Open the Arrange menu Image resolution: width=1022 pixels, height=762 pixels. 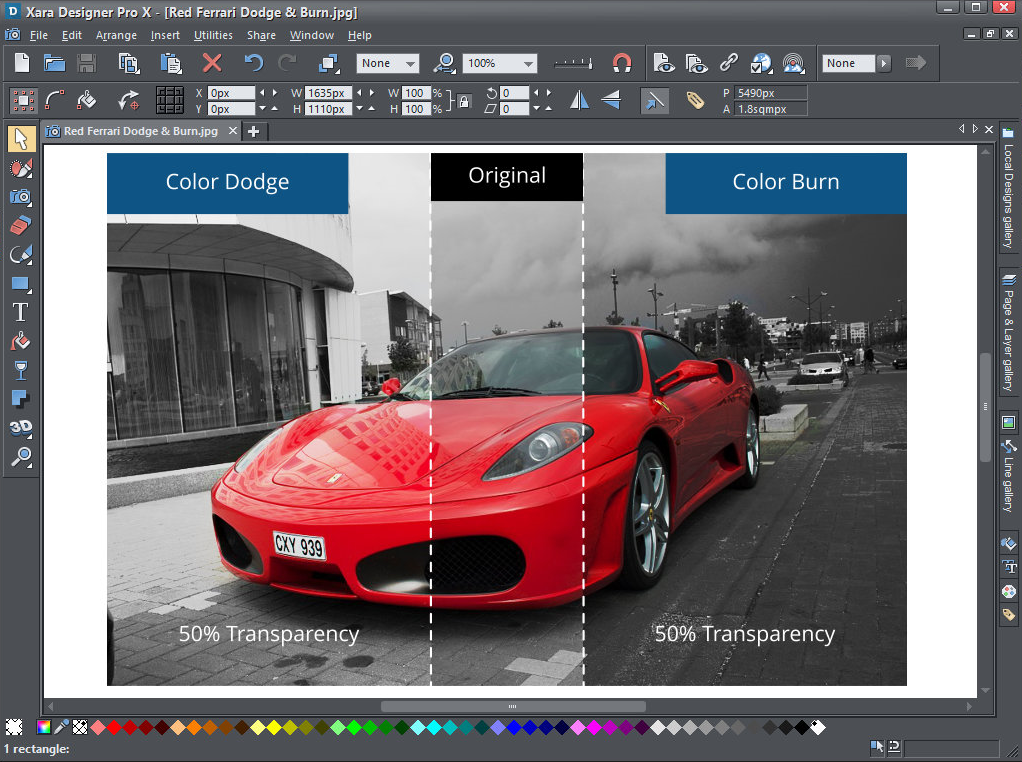pyautogui.click(x=116, y=35)
